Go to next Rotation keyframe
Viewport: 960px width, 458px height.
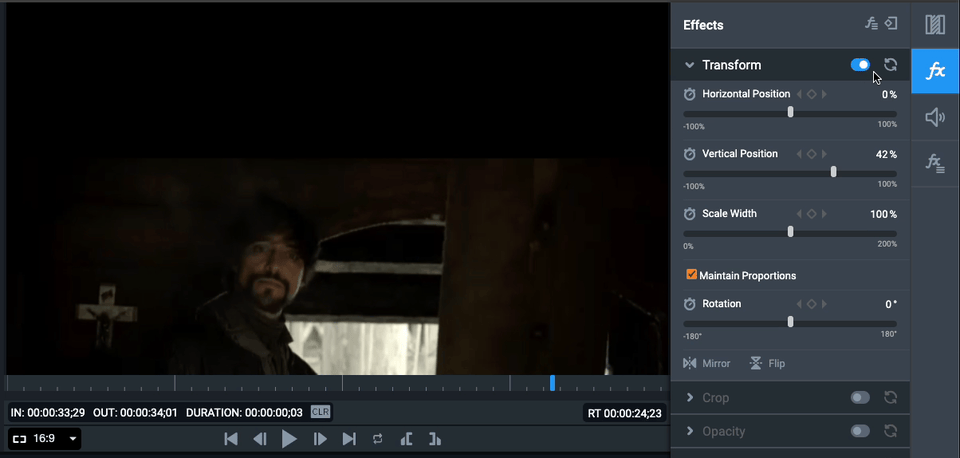point(824,304)
